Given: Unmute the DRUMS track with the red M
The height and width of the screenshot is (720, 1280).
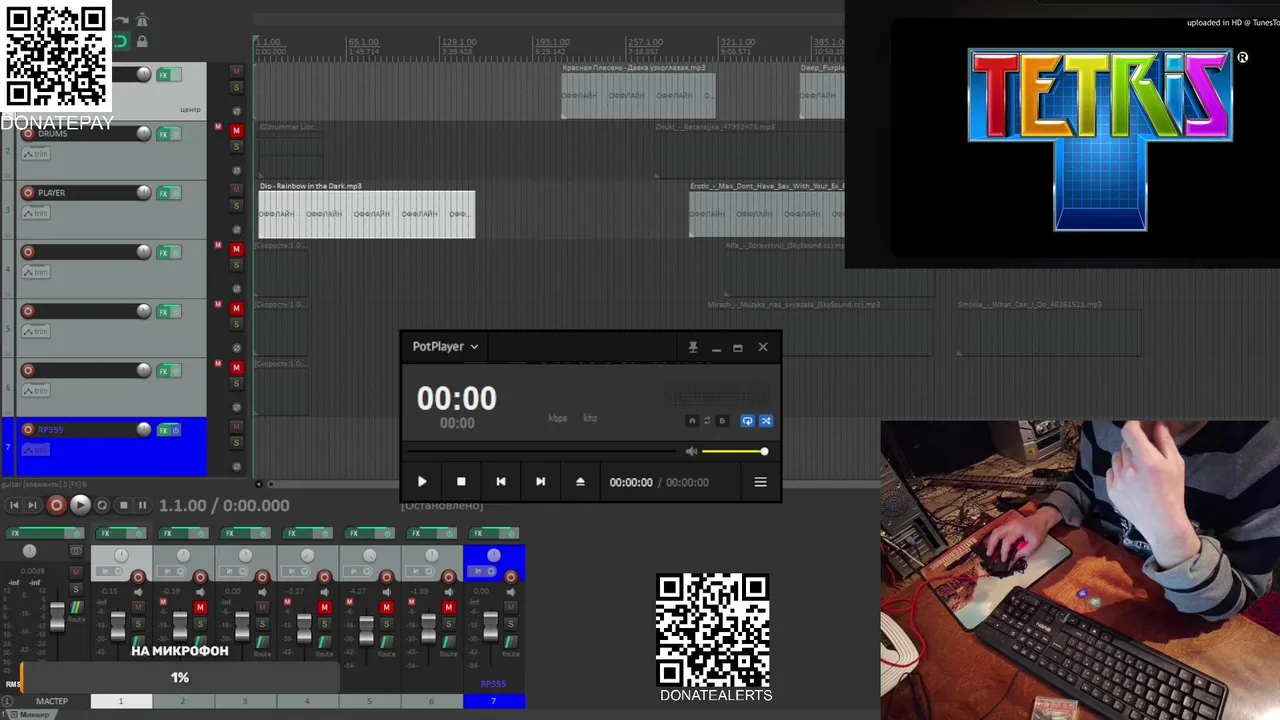Looking at the screenshot, I should coord(237,131).
